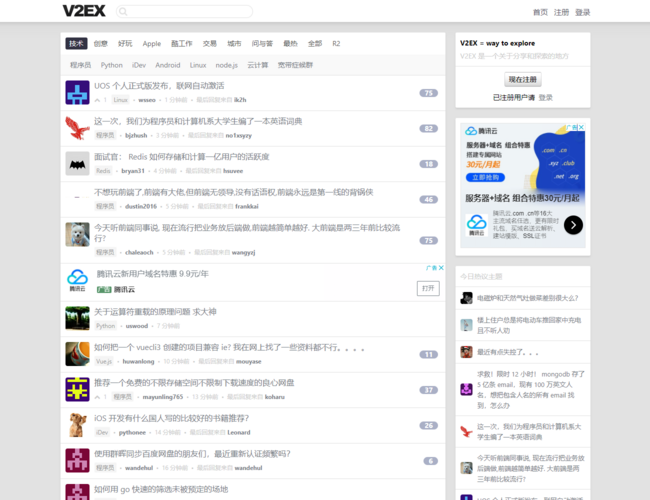
Task: Click Tencent Cloud logo in feed ad
Action: tap(78, 280)
